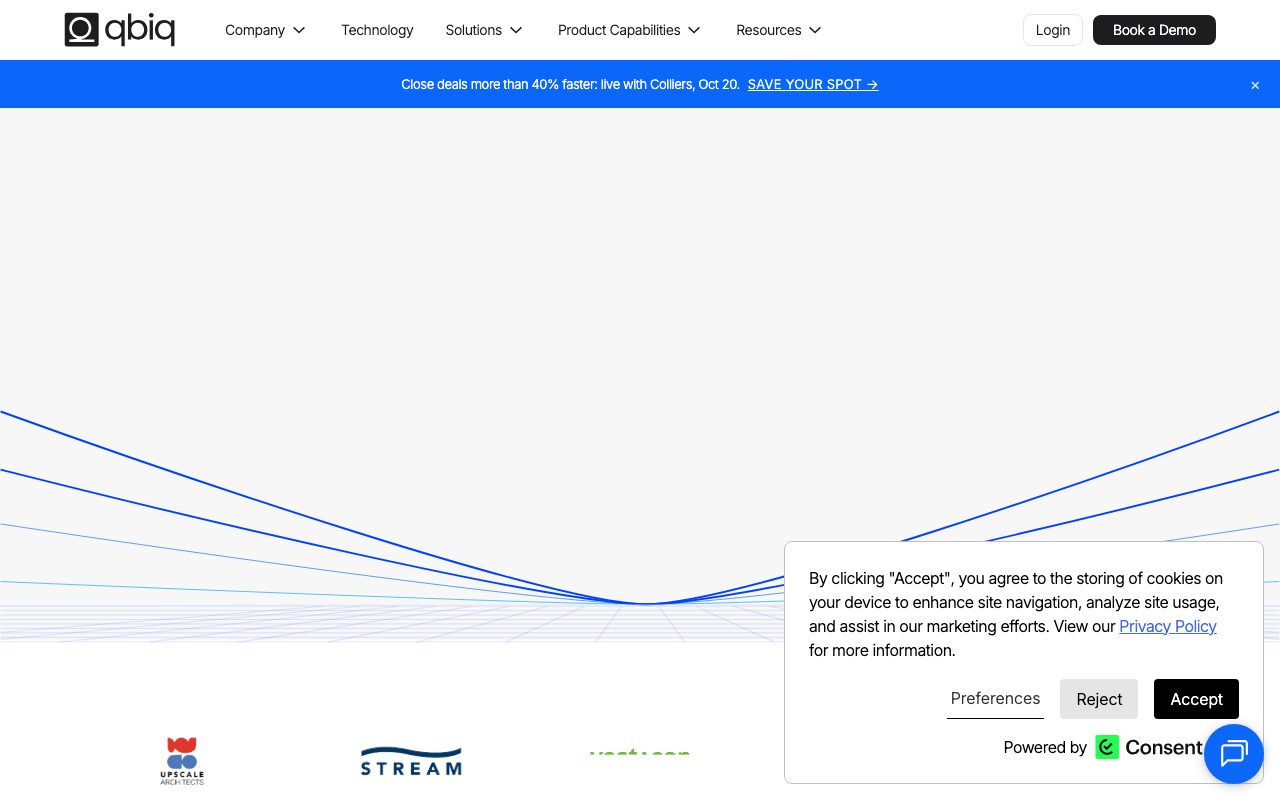Click the Login button
Screen dimensions: 1280x800
pos(1053,30)
